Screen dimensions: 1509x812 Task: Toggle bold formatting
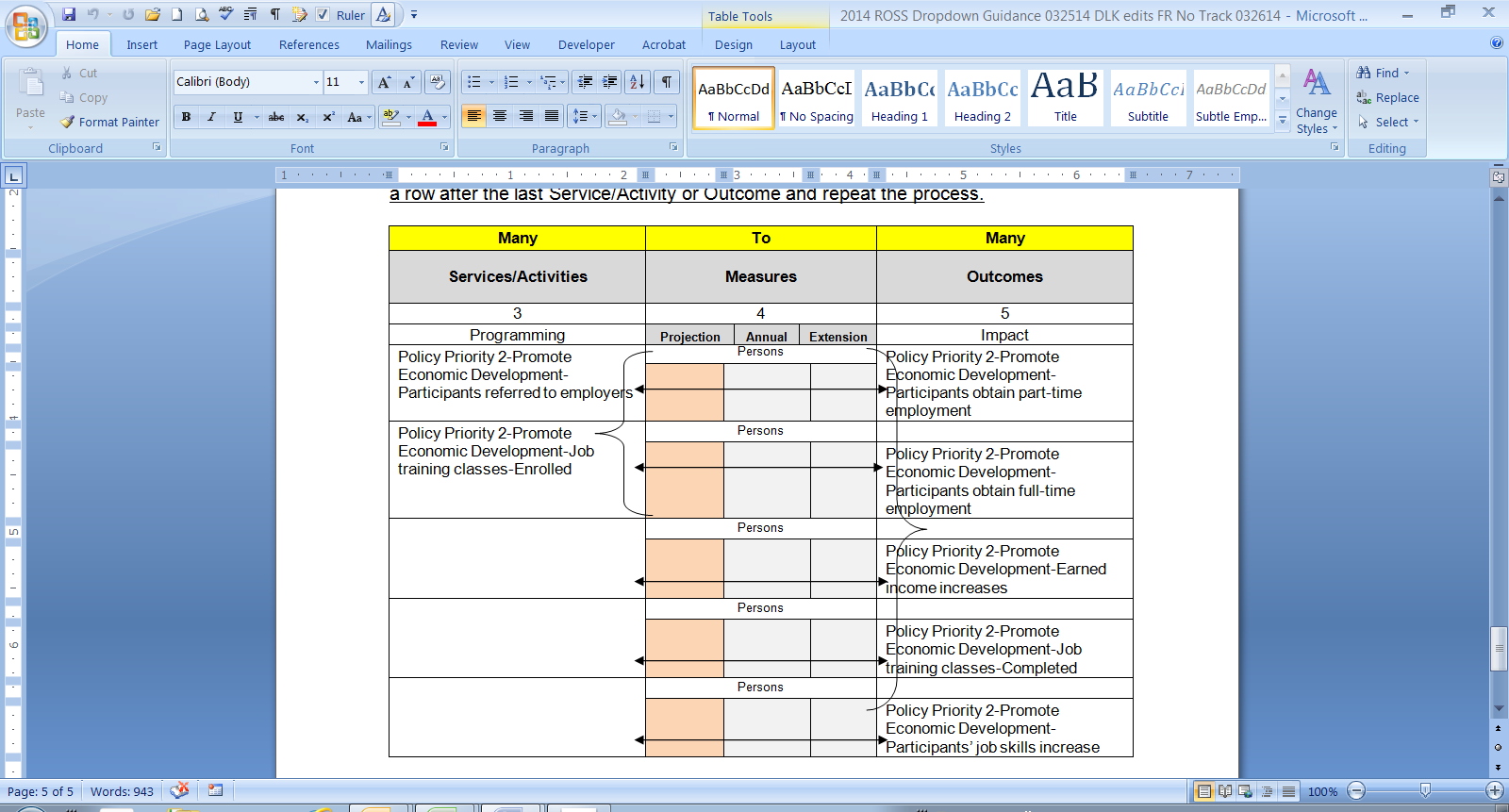tap(186, 117)
